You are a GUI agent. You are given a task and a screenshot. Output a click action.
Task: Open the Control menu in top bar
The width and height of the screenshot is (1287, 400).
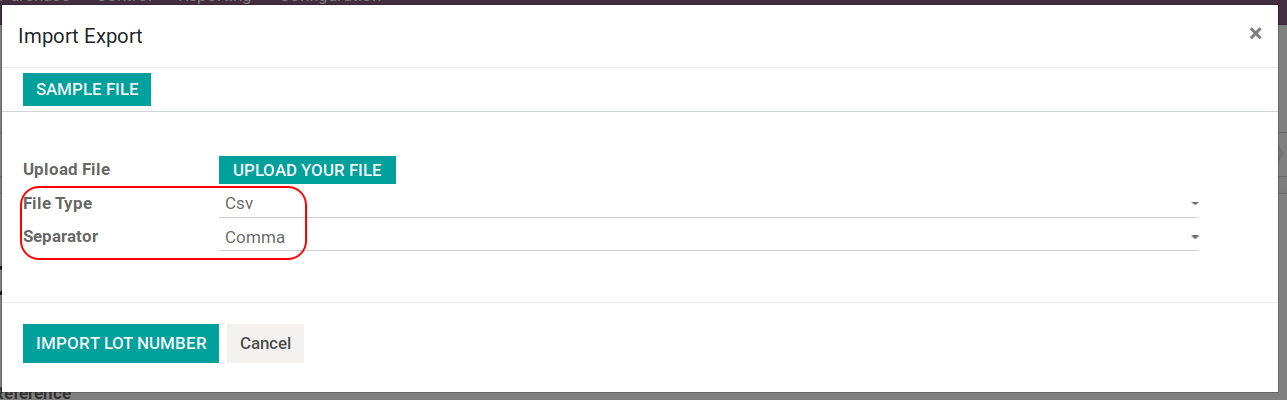[125, 2]
